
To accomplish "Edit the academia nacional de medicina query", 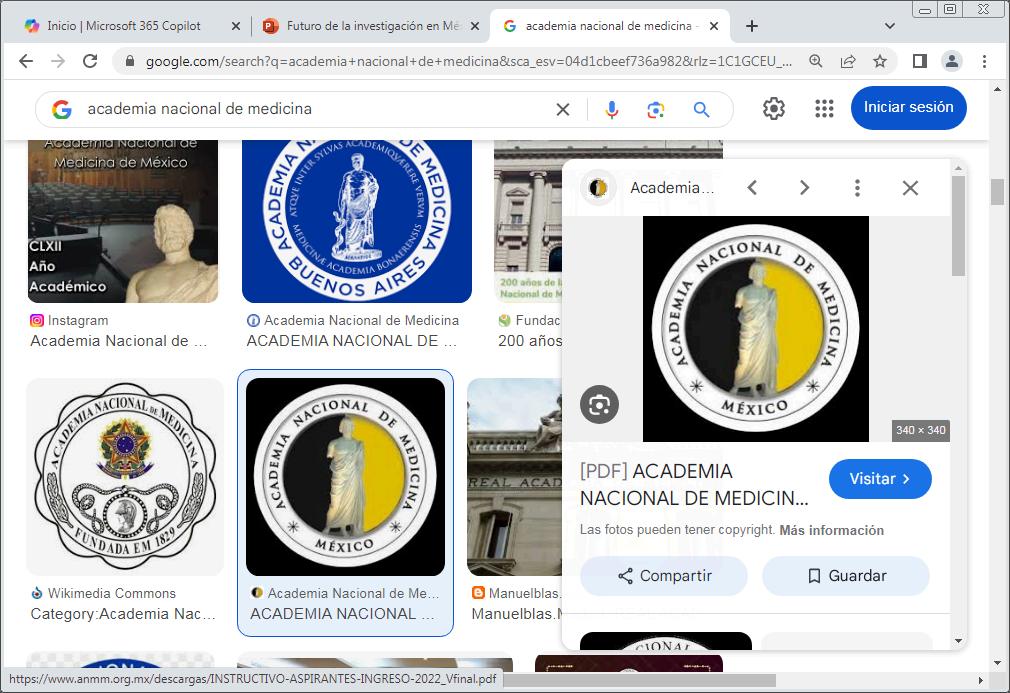I will tap(200, 109).
